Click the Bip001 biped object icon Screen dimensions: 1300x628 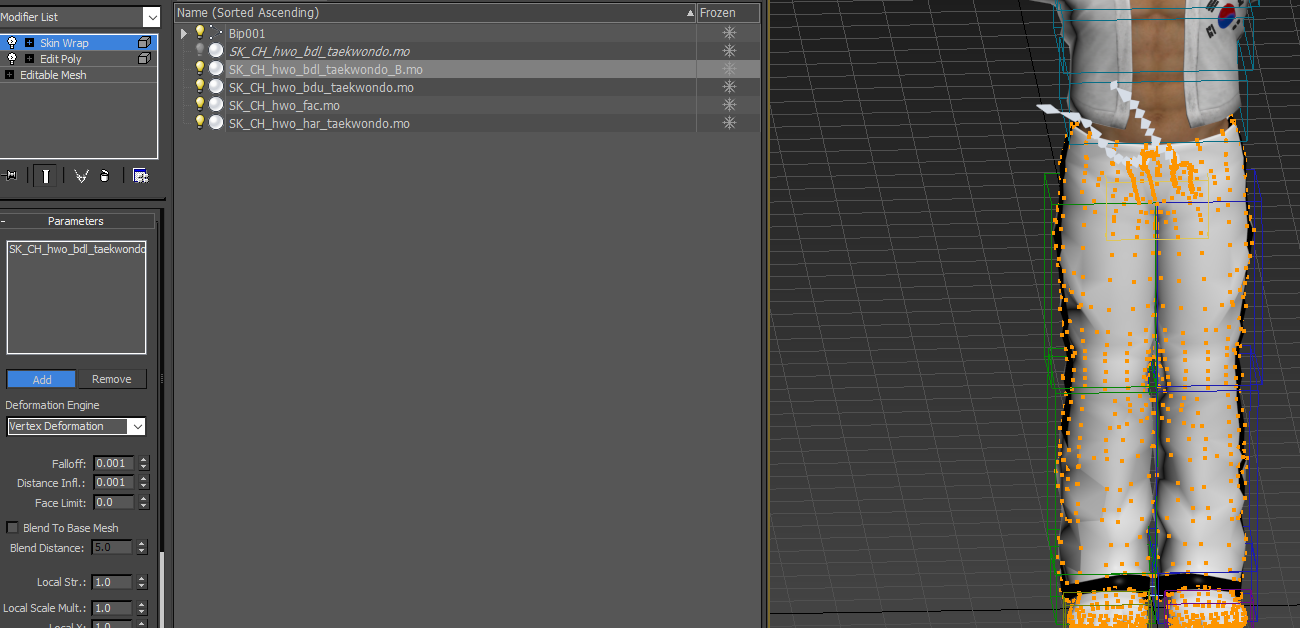216,33
